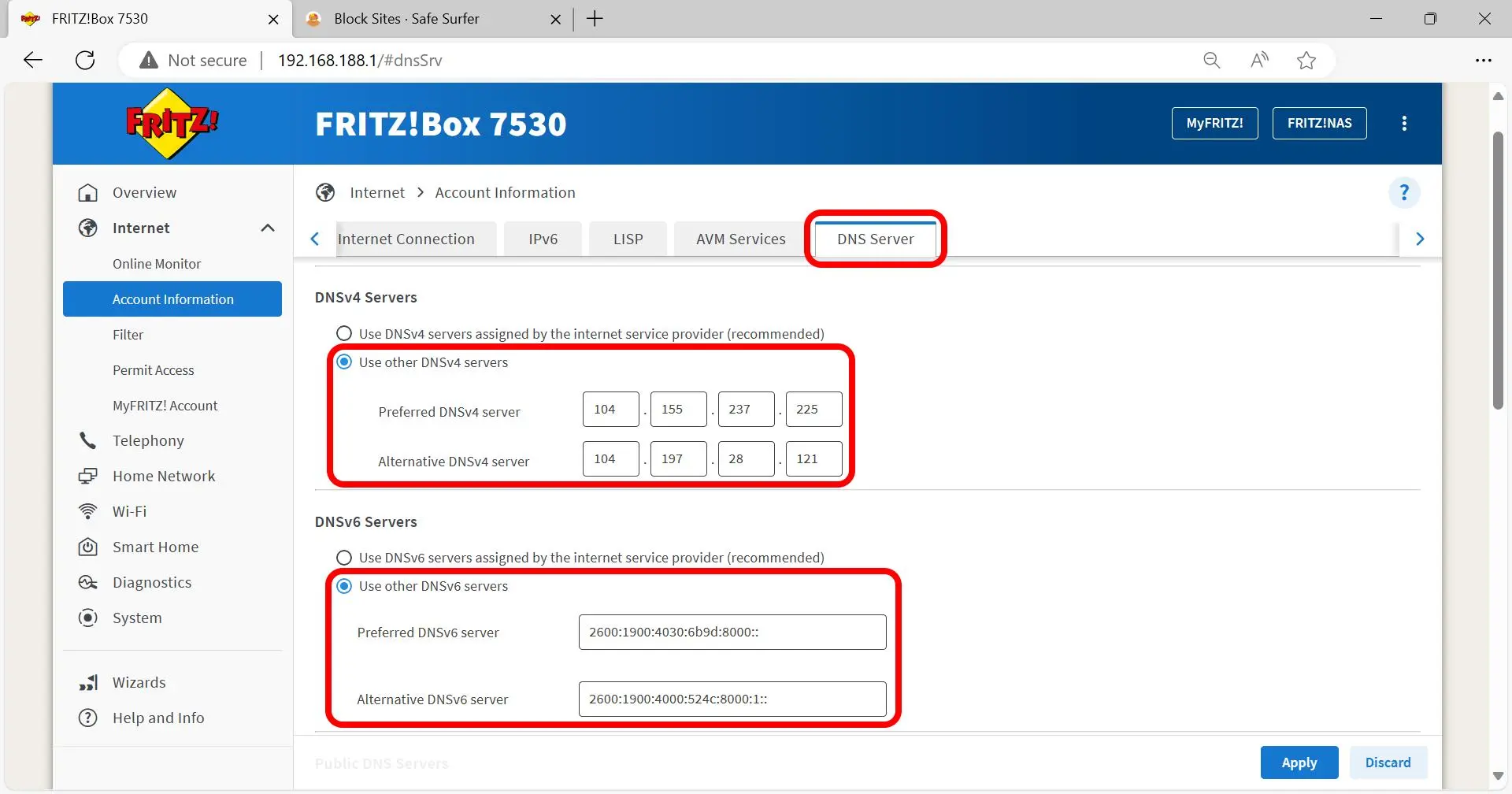
Task: Select the DNS Server tab
Action: 876,239
